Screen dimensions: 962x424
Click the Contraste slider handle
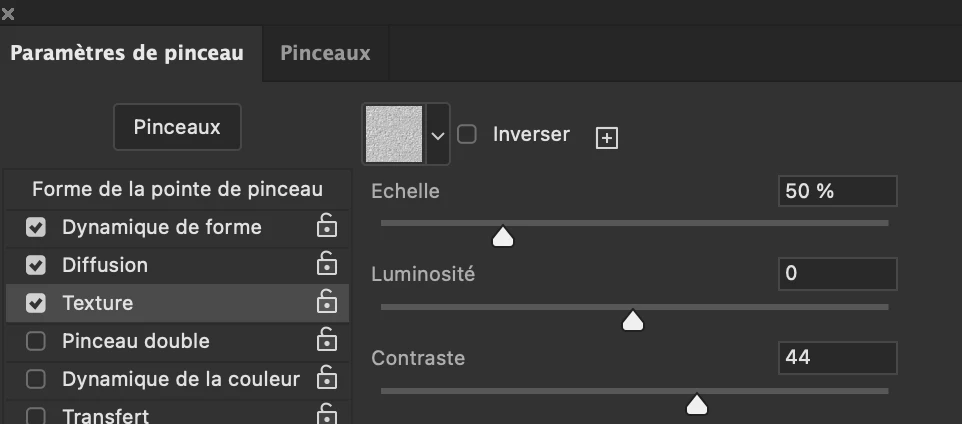(696, 404)
